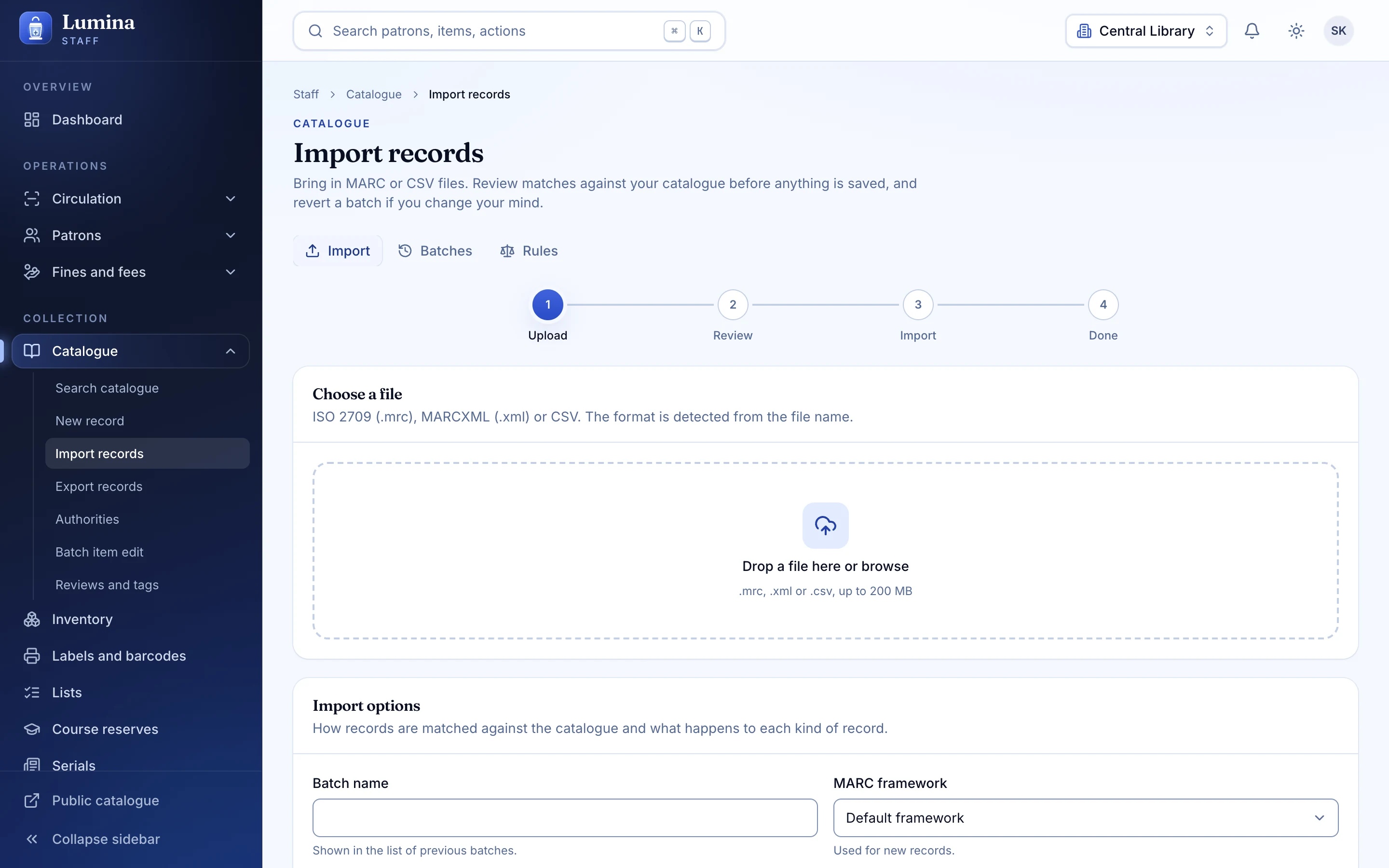Click the Labels and barcodes printer icon
This screenshot has width=1389, height=868.
pos(31,656)
